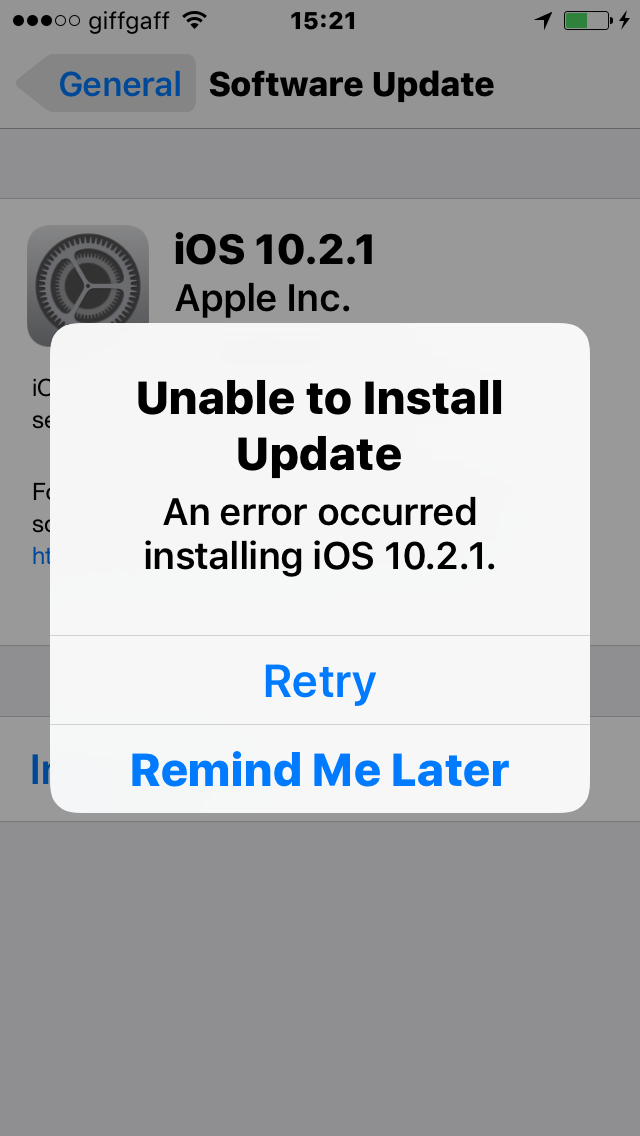Go back to General settings

coord(106,83)
